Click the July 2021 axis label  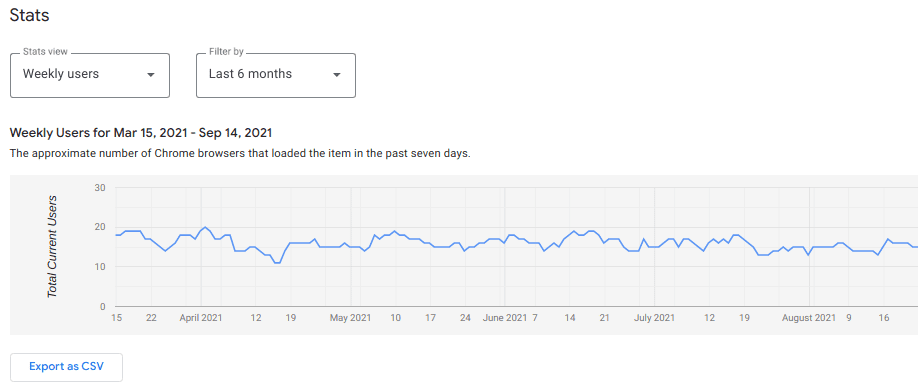click(x=655, y=318)
